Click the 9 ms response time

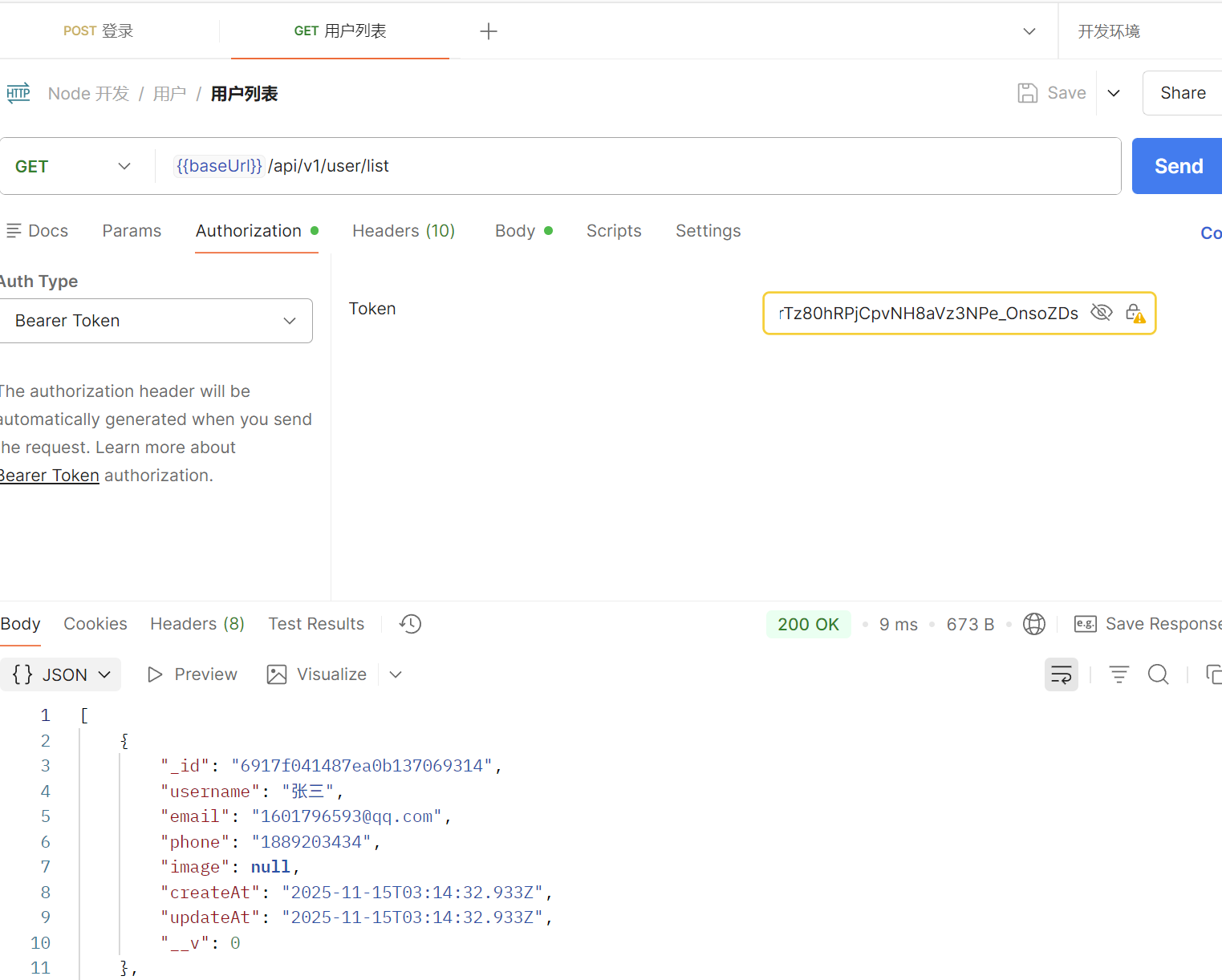(x=899, y=624)
